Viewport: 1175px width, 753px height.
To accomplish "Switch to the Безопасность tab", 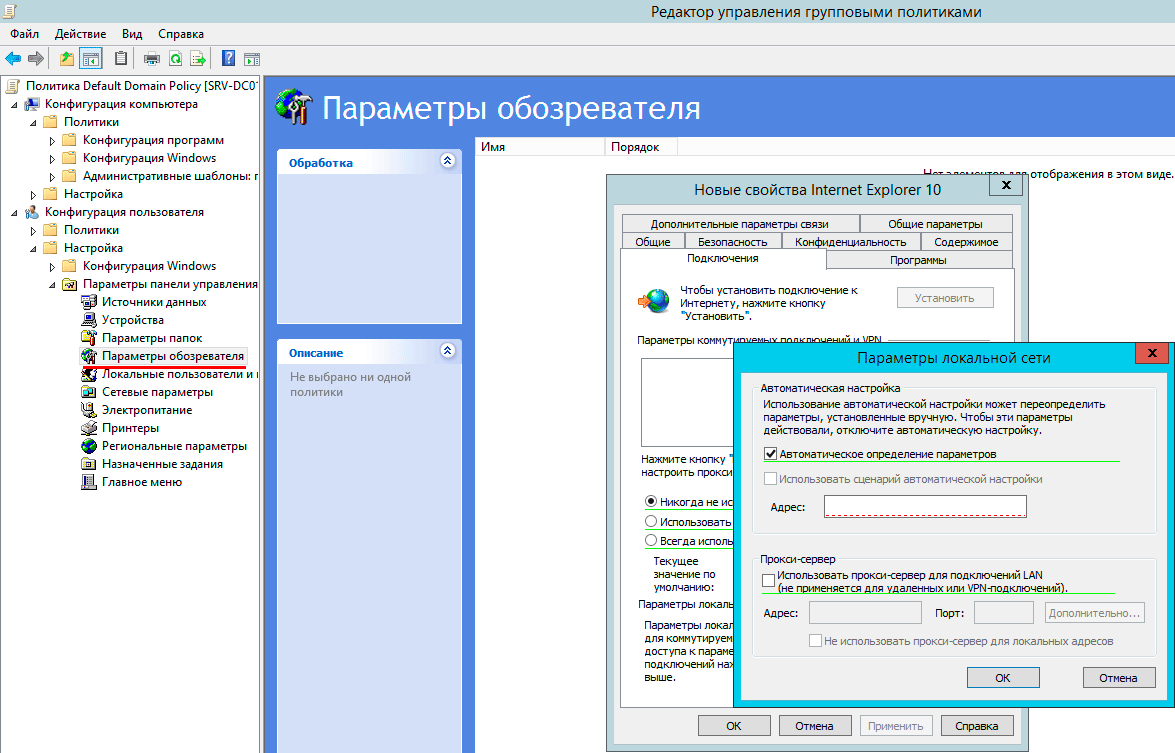I will tap(732, 242).
